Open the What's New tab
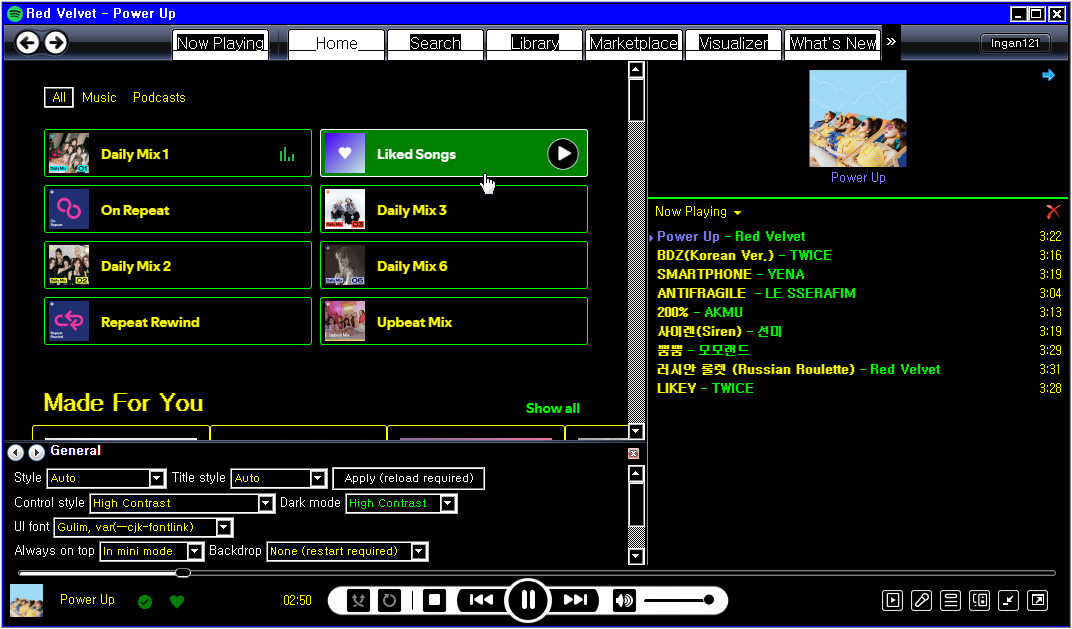This screenshot has height=629, width=1072. tap(833, 44)
